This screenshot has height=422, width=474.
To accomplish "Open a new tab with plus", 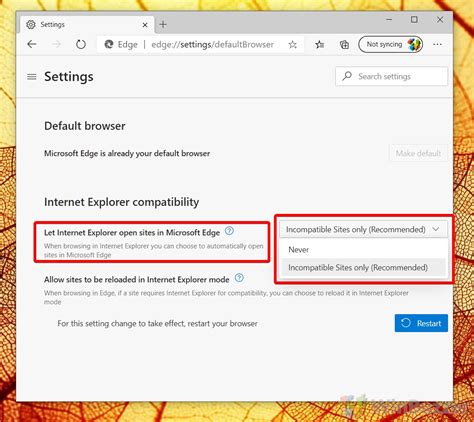I will (x=163, y=24).
